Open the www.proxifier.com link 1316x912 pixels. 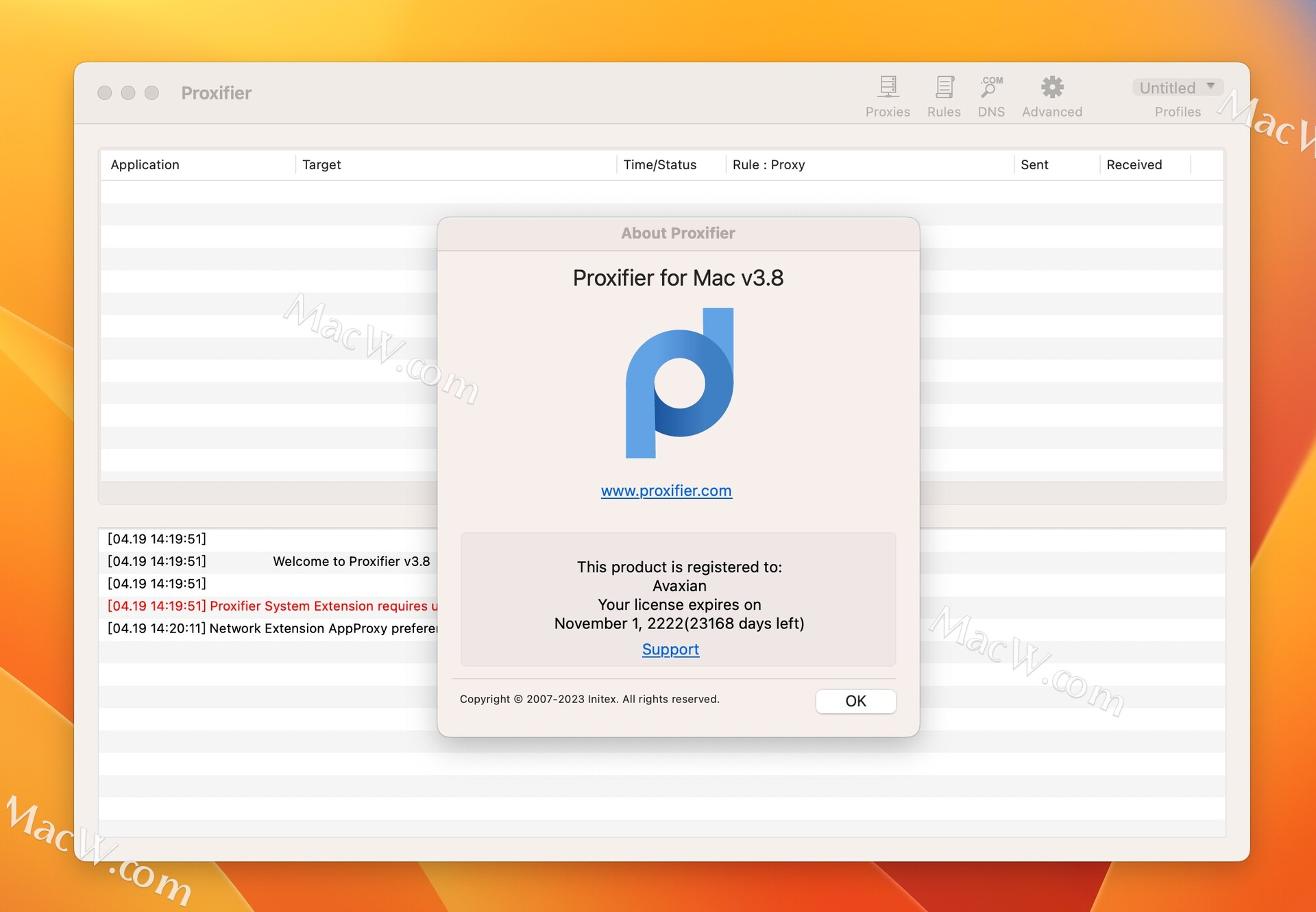coord(666,491)
